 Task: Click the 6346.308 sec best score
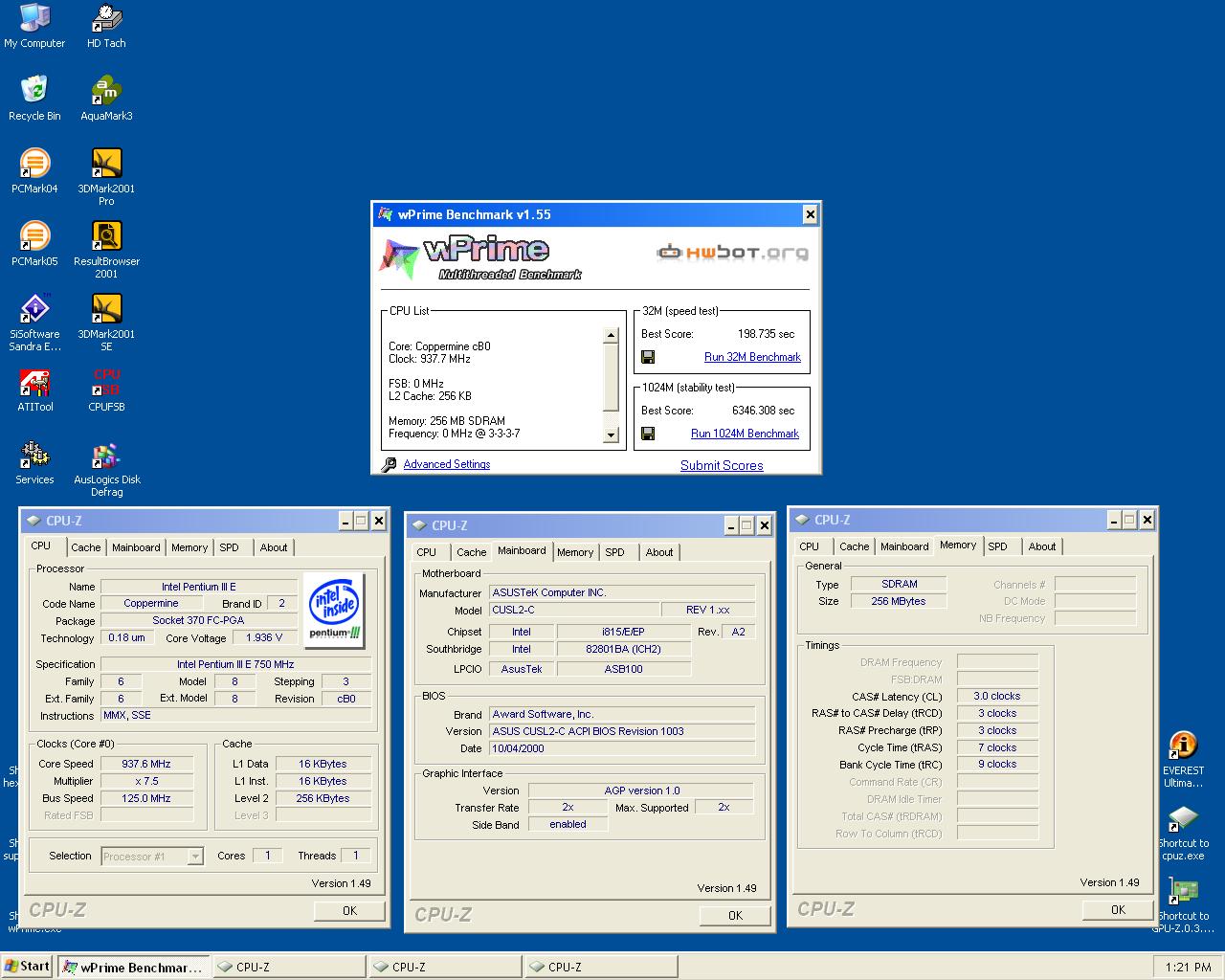coord(763,411)
